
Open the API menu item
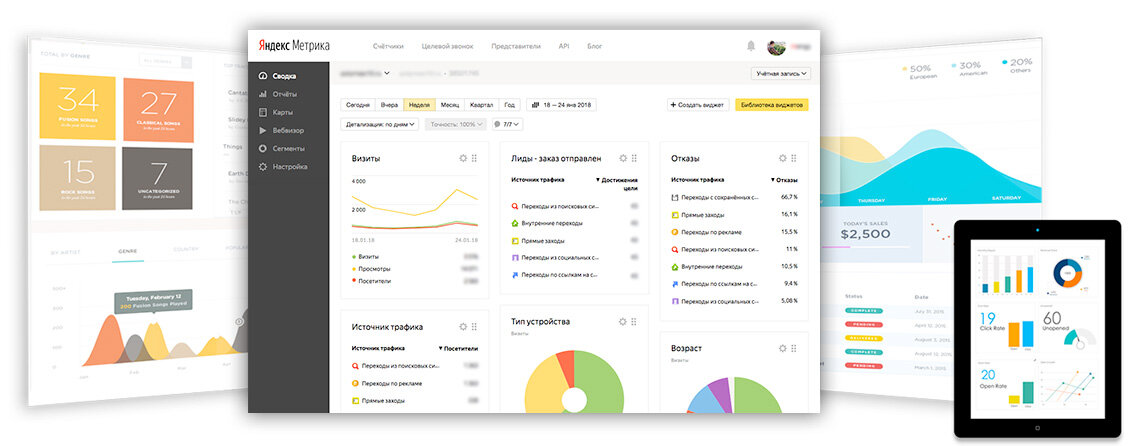(x=563, y=46)
